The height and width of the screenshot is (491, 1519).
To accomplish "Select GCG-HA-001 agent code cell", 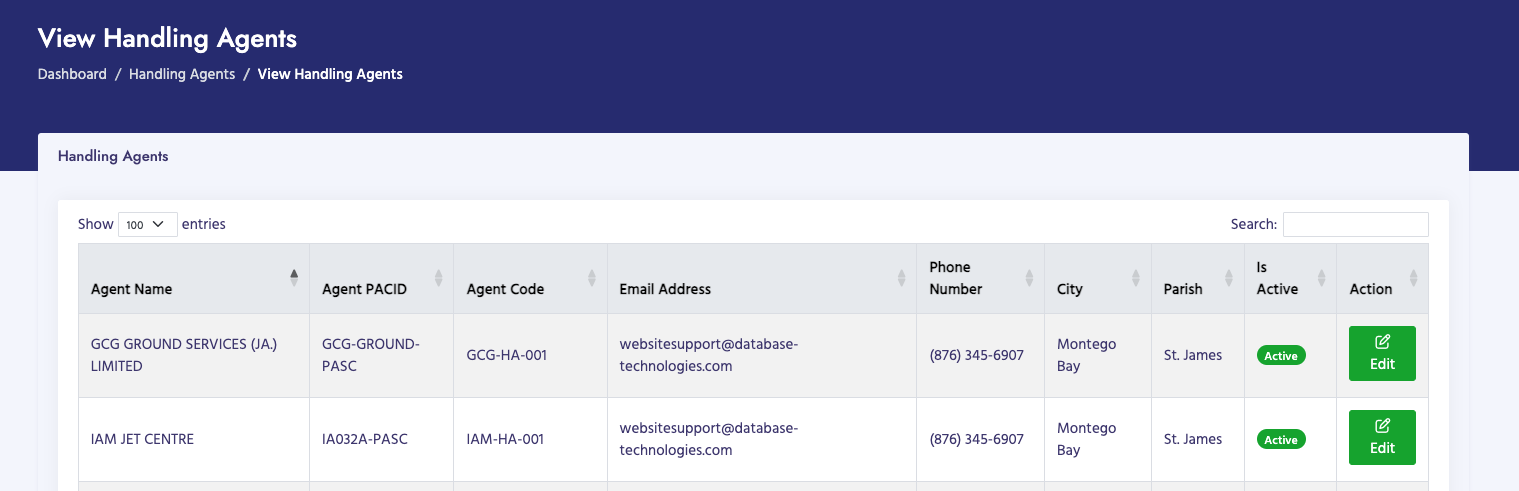I will click(507, 355).
